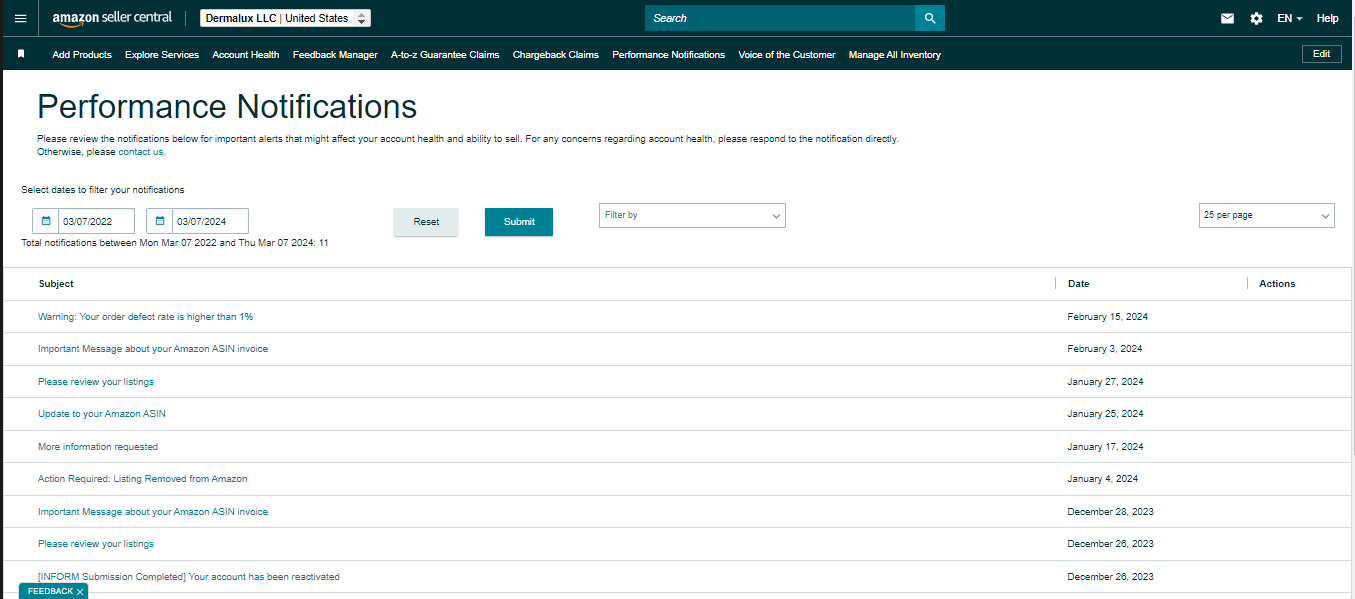Click the Actions column header
Screen dimensions: 1355x599
(x=1277, y=284)
